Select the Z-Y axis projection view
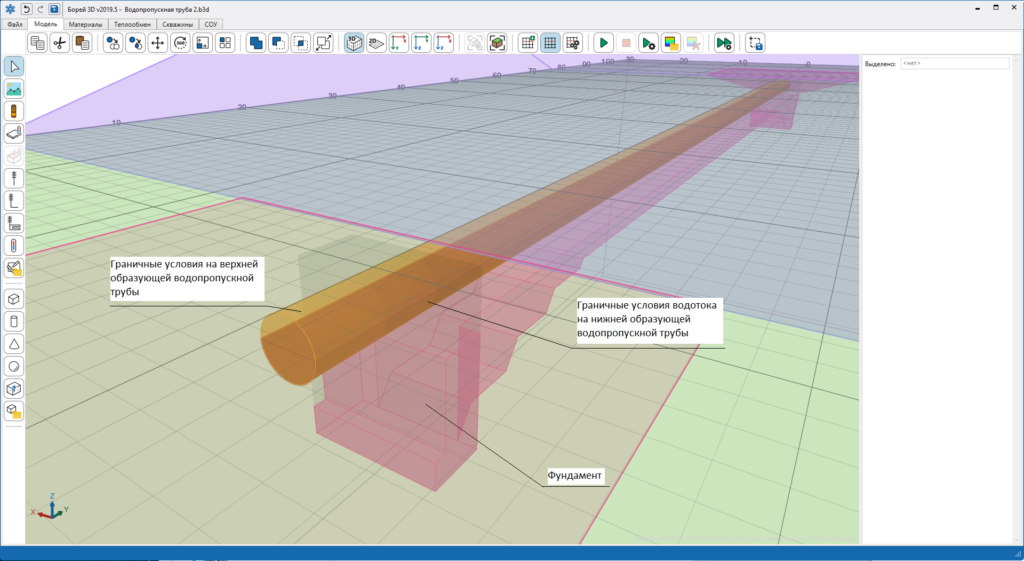Viewport: 1024px width, 561px height. [421, 43]
